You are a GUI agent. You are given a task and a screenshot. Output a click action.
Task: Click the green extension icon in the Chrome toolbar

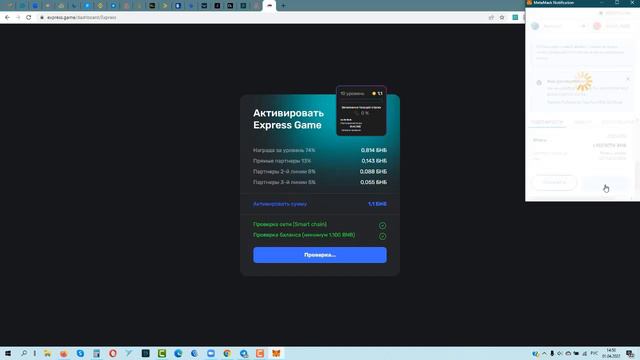click(x=515, y=18)
